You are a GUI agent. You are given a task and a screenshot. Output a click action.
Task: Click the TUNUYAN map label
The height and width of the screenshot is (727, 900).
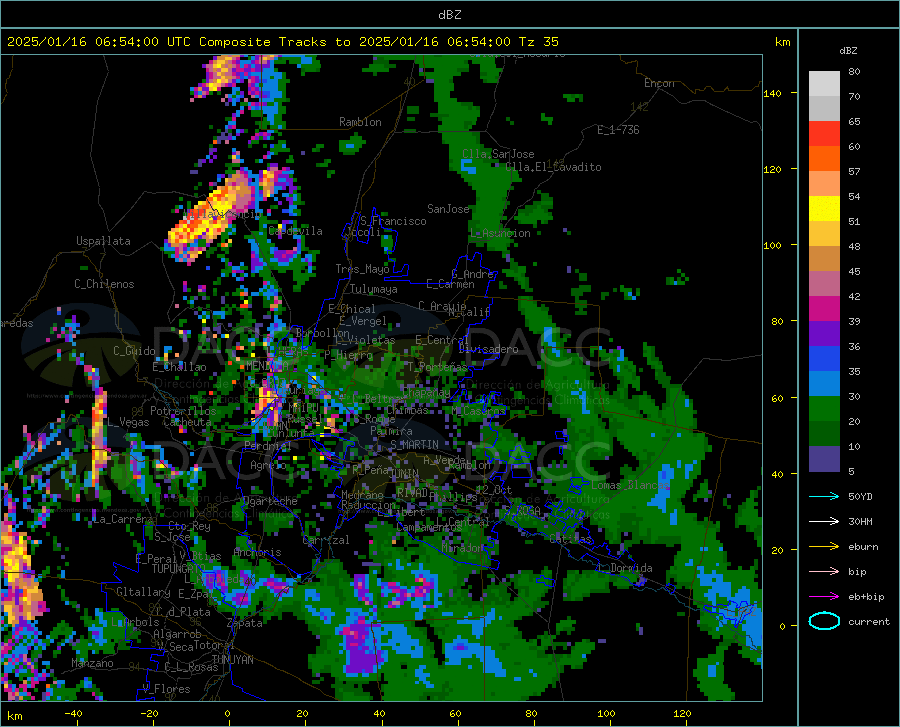[232, 659]
